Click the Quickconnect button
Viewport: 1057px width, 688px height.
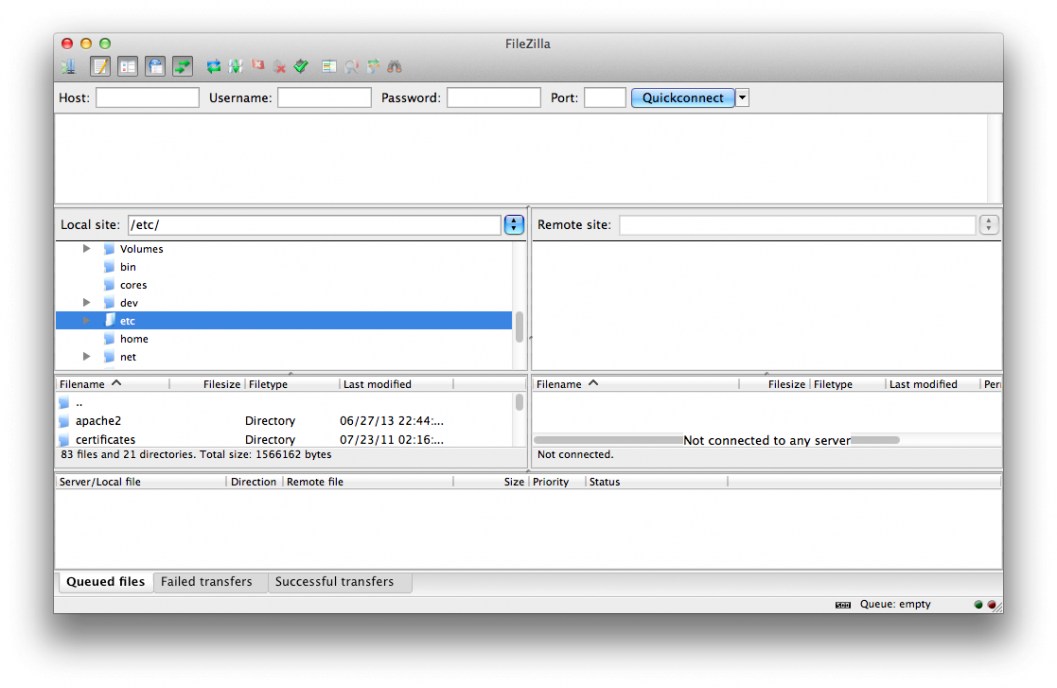(x=682, y=98)
